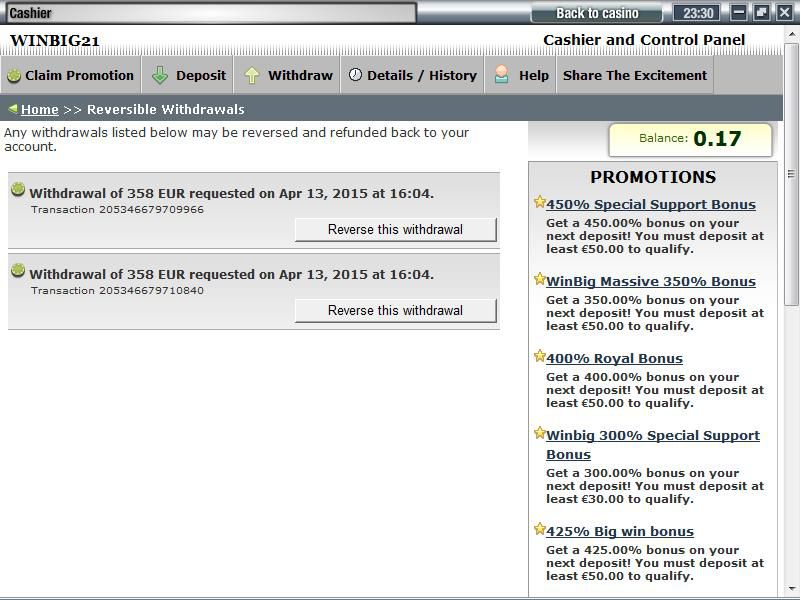Click the 400.00% bonus description text

coord(655,390)
